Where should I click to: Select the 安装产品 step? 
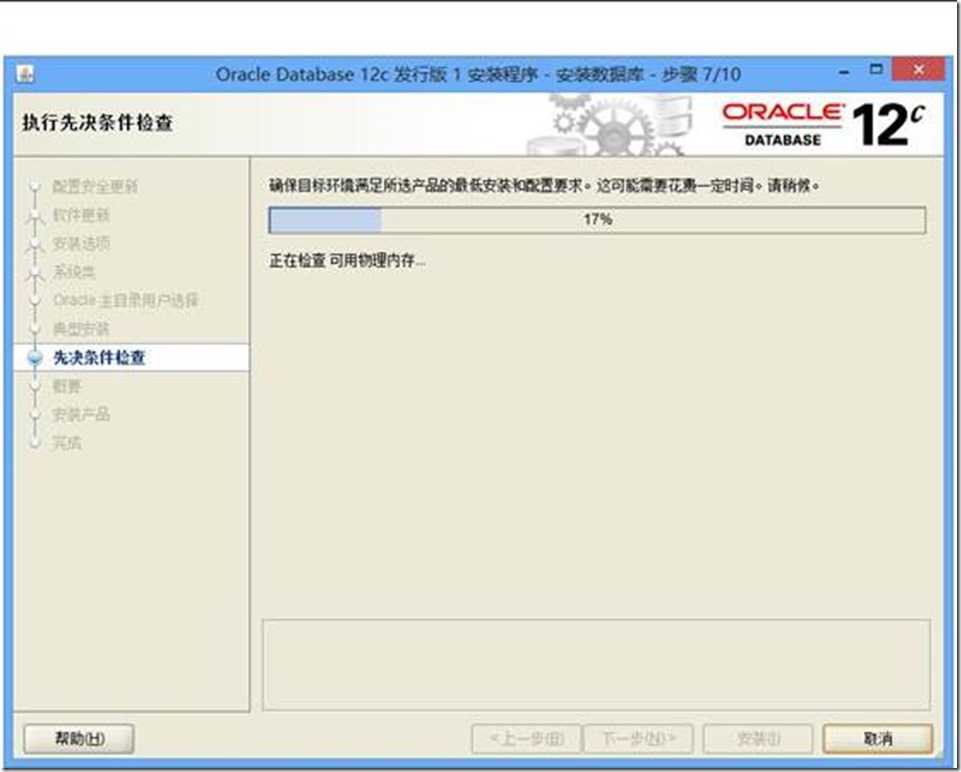81,415
